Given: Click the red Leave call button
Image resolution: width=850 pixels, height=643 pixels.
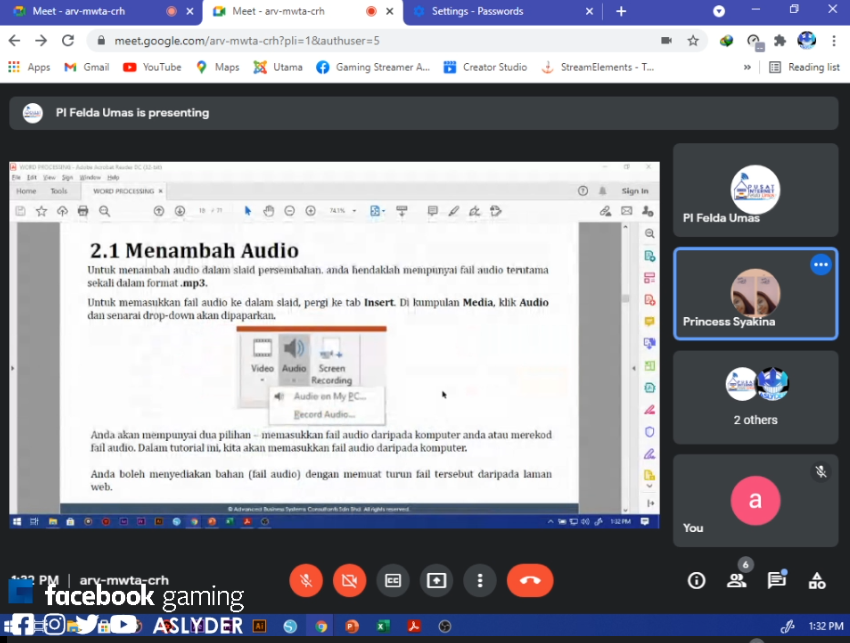Looking at the screenshot, I should (530, 580).
